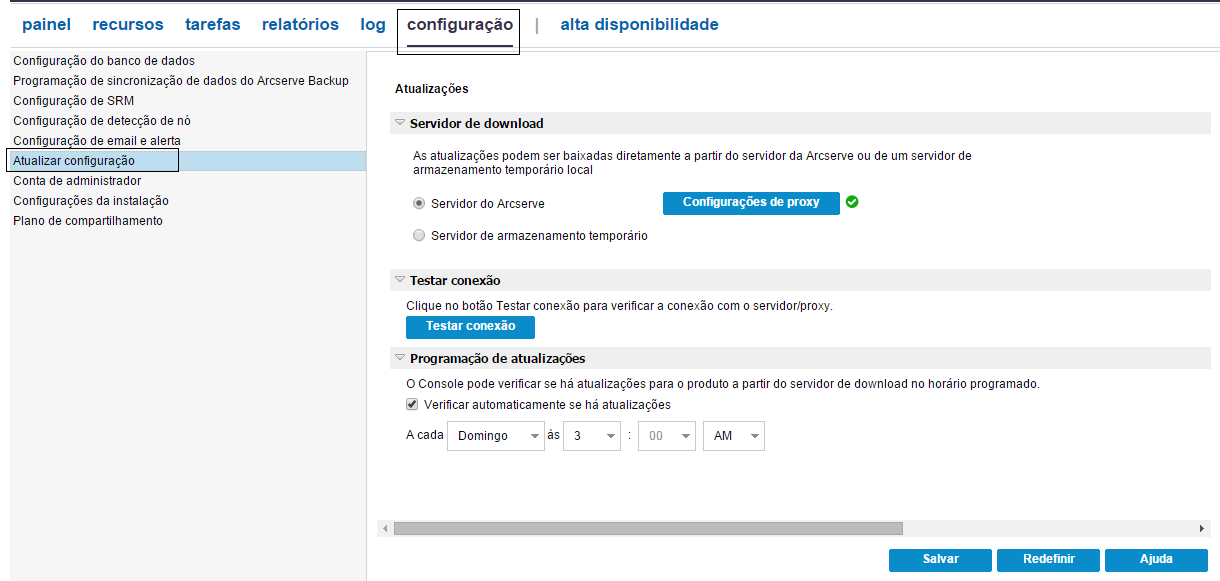
Task: Go to the relatórios tab
Action: point(300,24)
